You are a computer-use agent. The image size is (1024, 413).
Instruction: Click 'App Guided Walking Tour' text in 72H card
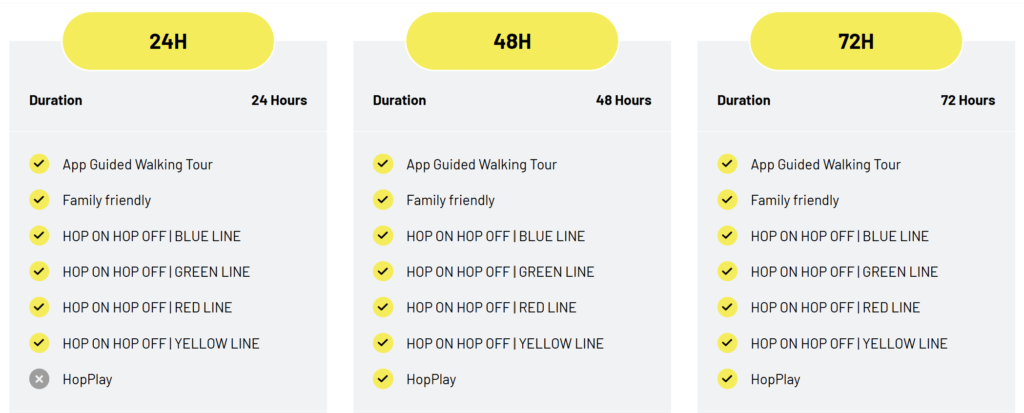825,164
